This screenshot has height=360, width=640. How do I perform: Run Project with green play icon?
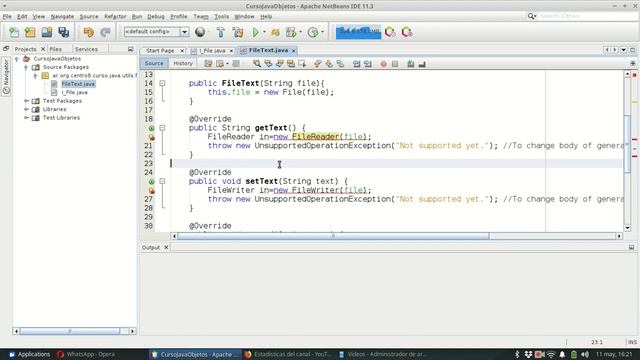(256, 32)
